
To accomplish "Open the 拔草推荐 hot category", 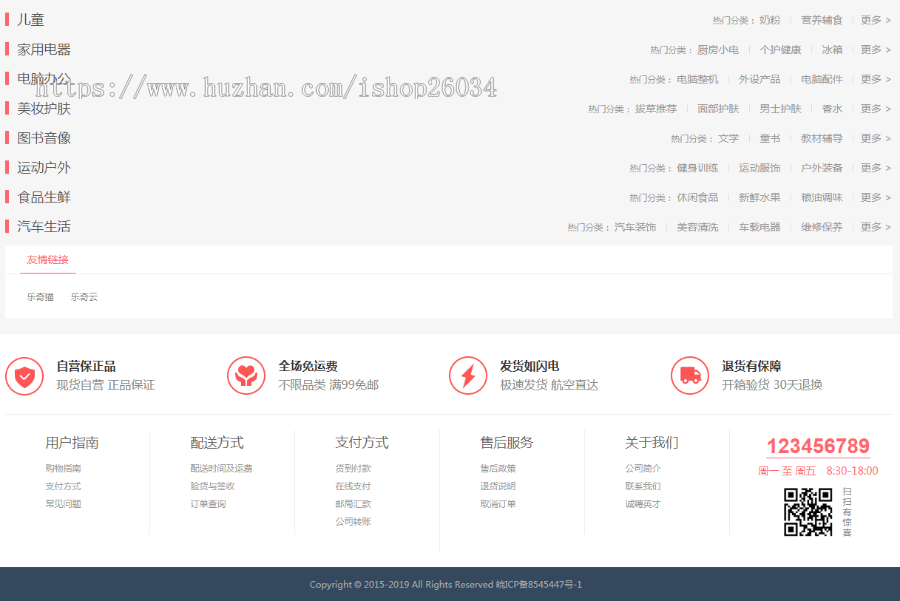I will (x=656, y=108).
